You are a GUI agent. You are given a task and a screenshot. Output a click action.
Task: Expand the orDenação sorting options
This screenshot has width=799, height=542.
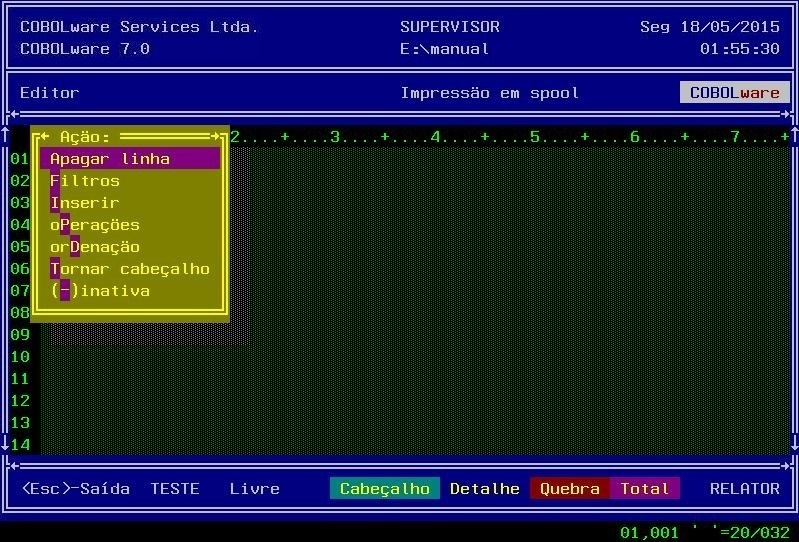pos(95,247)
